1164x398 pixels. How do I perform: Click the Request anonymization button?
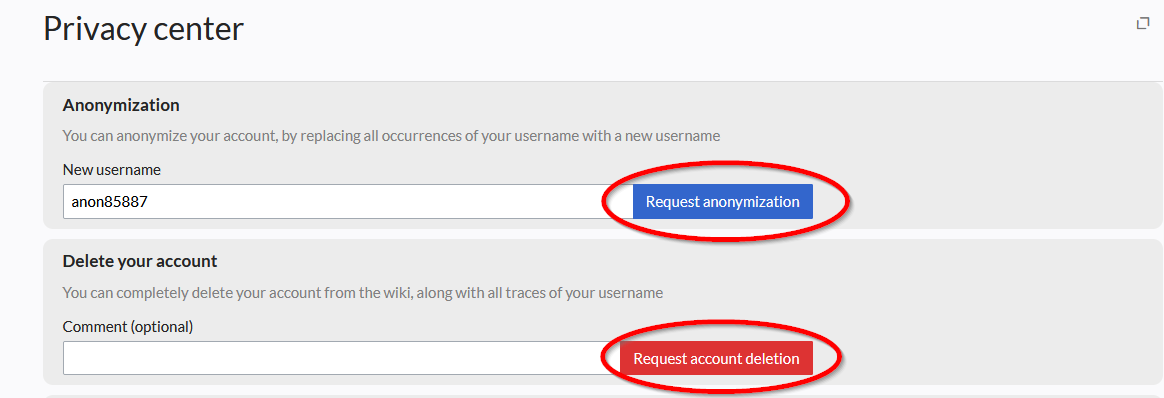(722, 202)
